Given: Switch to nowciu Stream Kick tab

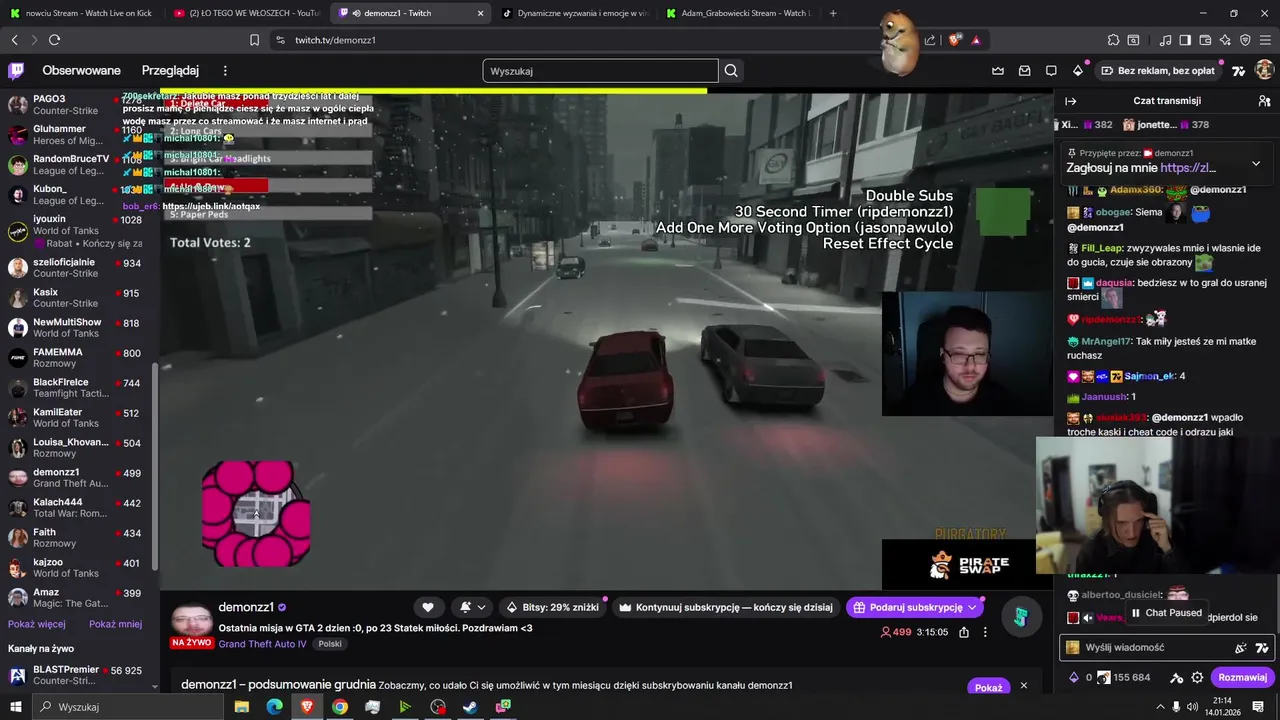Looking at the screenshot, I should [80, 13].
